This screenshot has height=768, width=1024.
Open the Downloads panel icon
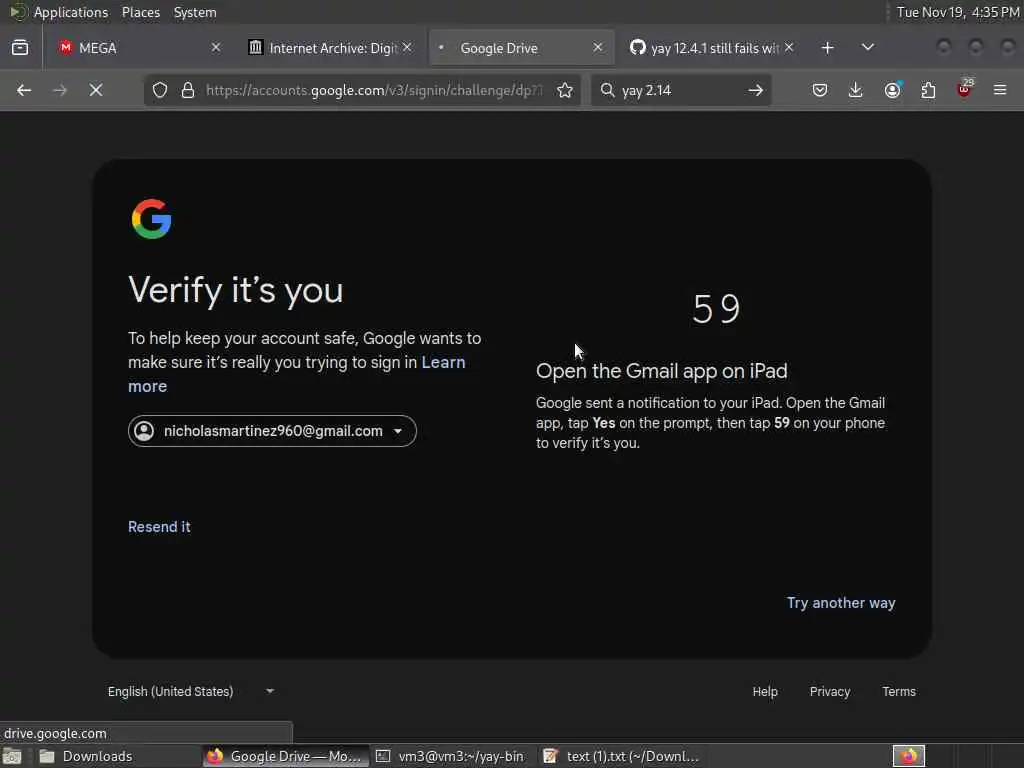click(x=856, y=90)
